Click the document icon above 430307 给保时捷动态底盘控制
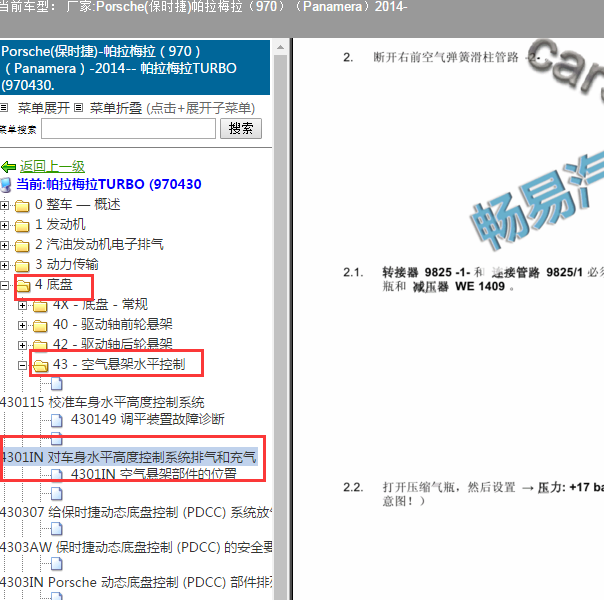Image resolution: width=604 pixels, height=600 pixels. (57, 494)
